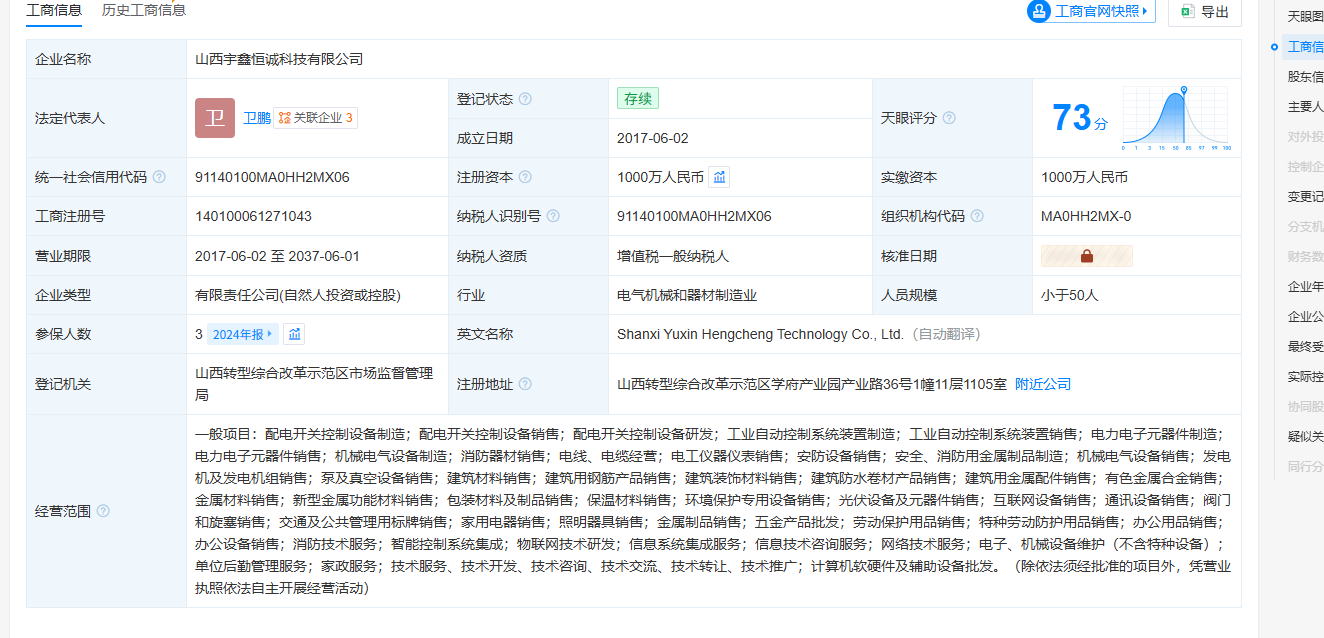The width and height of the screenshot is (1324, 638).
Task: Open the 附近公司 link
Action: click(1043, 384)
